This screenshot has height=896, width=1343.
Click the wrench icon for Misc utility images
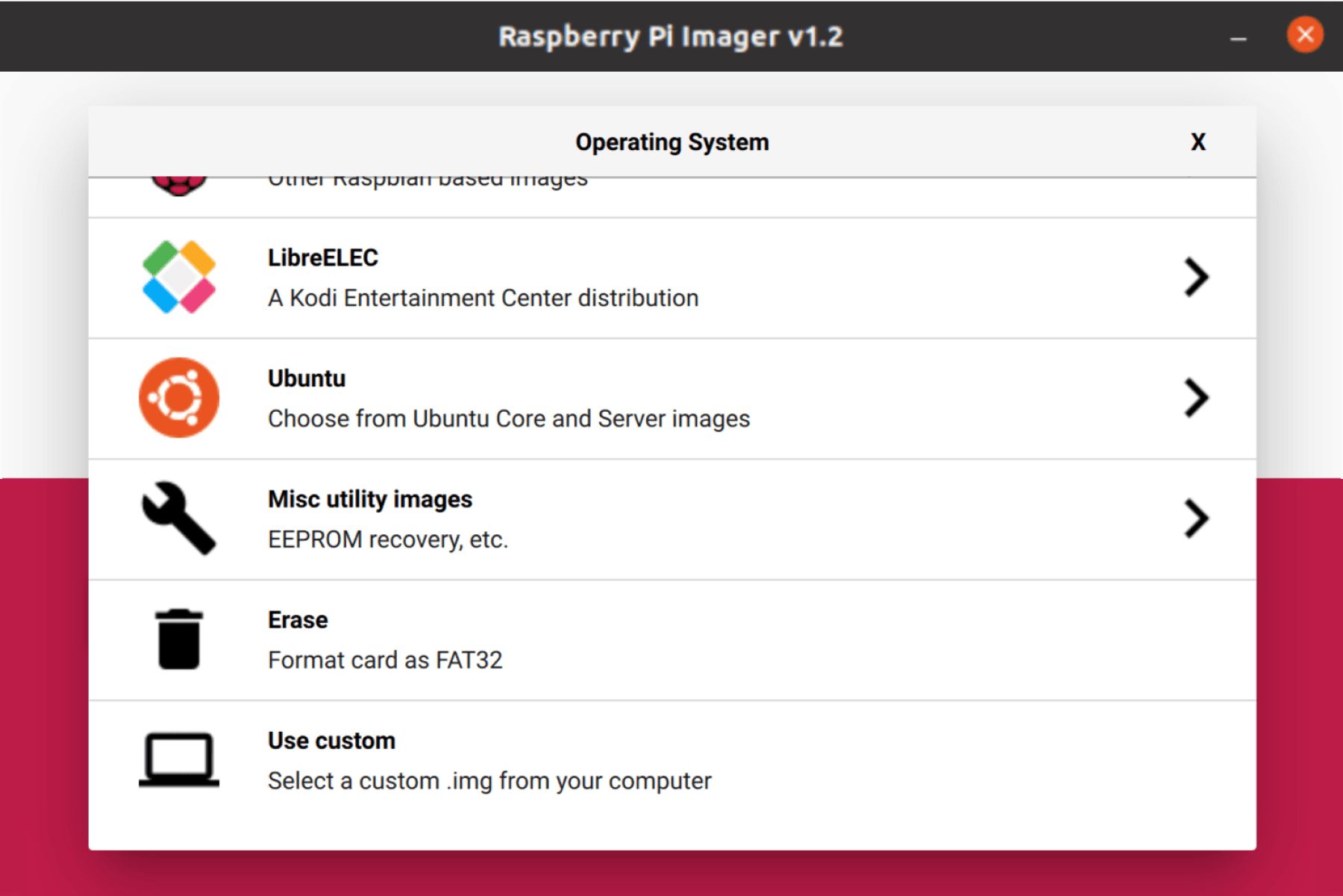pyautogui.click(x=179, y=519)
